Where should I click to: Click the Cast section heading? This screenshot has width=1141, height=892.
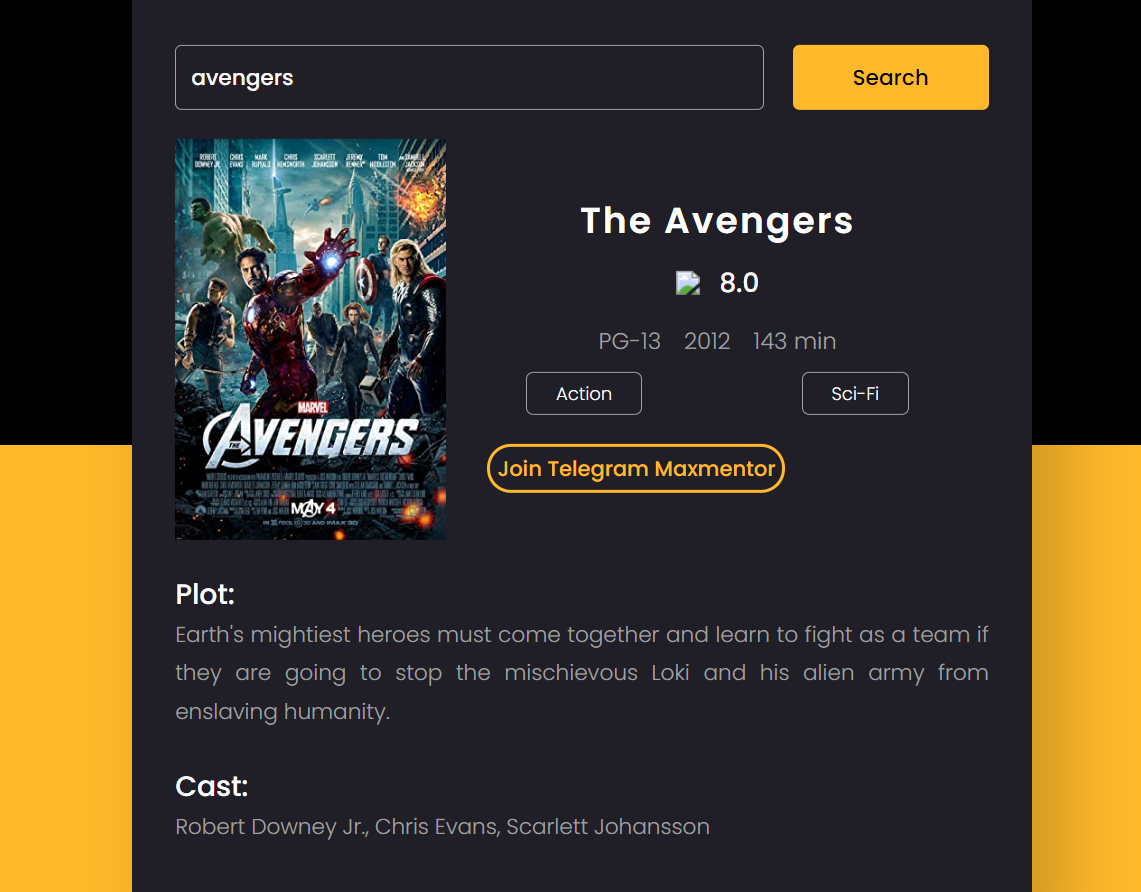(x=211, y=787)
